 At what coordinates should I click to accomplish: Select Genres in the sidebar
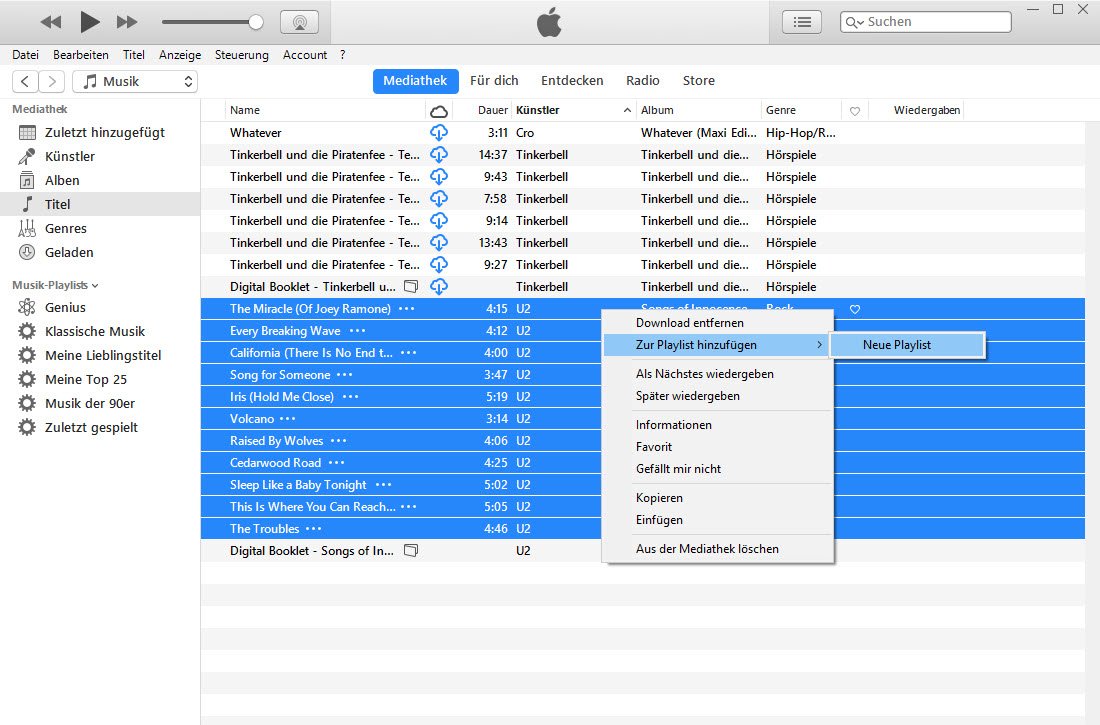click(x=100, y=228)
